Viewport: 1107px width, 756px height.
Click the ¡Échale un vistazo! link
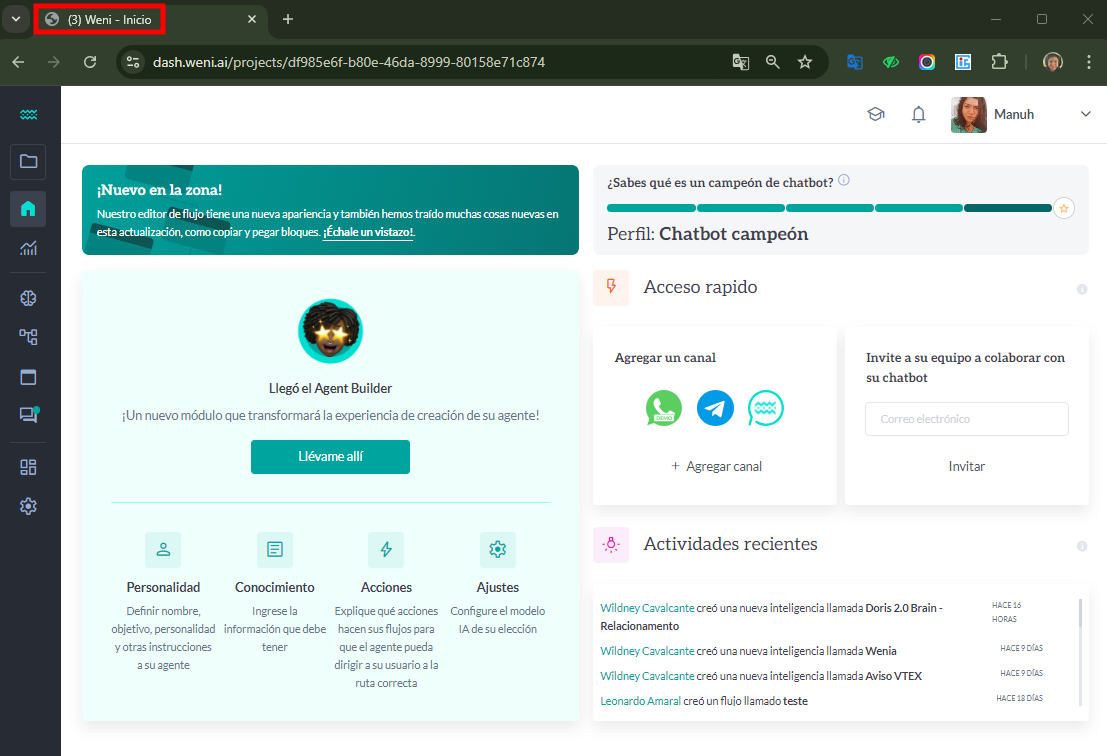(368, 231)
